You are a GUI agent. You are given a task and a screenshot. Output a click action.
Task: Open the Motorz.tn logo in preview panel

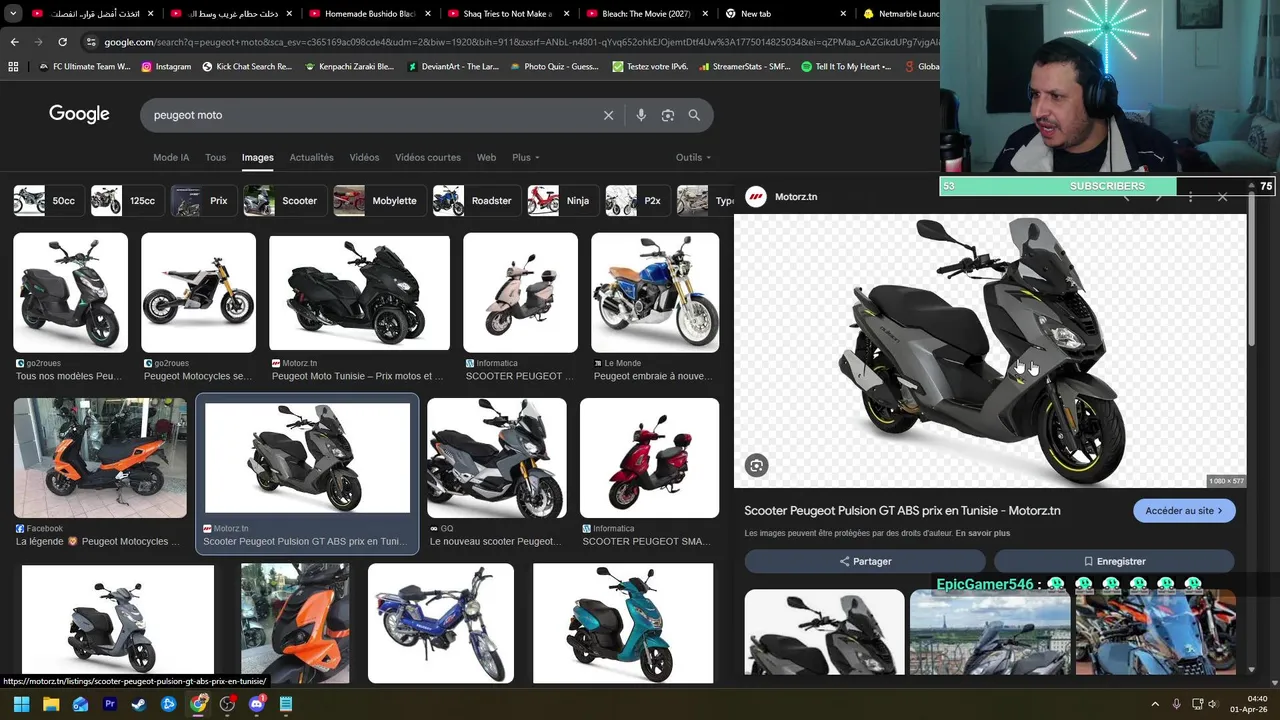click(x=756, y=197)
